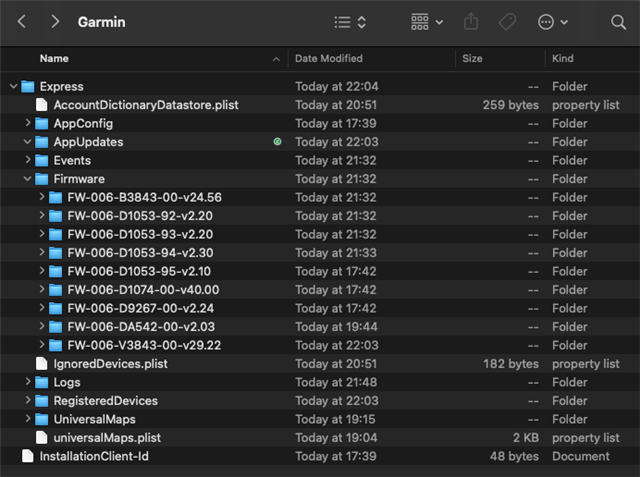
Task: Click the Edit Tags toolbar icon
Action: [x=508, y=21]
